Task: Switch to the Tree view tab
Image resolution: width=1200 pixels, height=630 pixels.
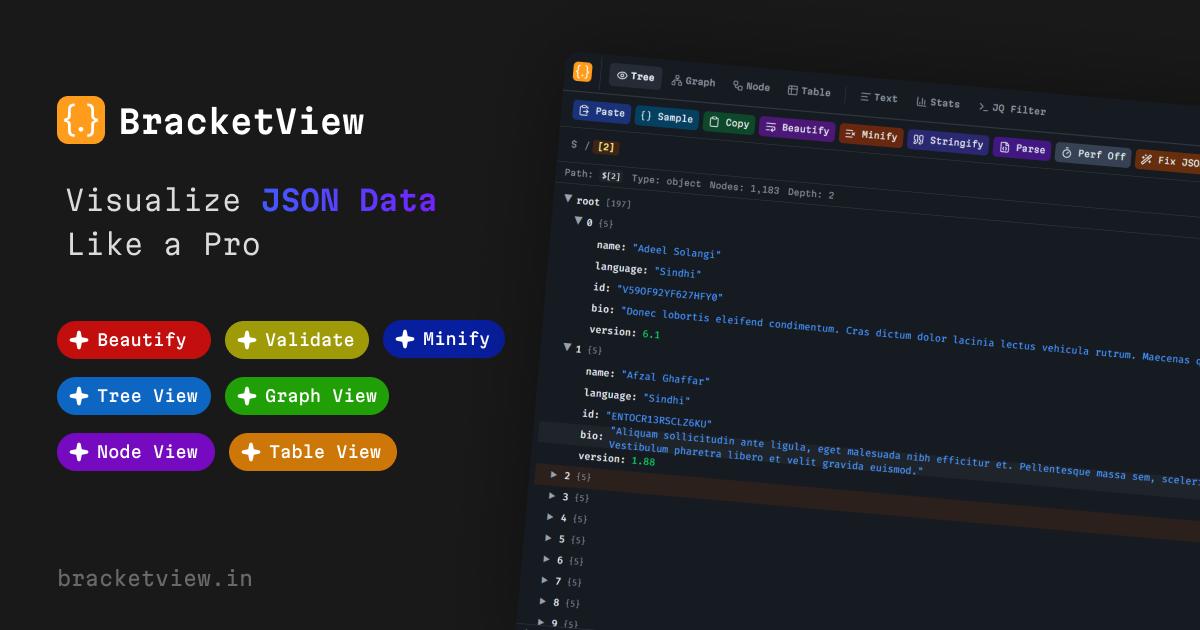Action: point(636,77)
